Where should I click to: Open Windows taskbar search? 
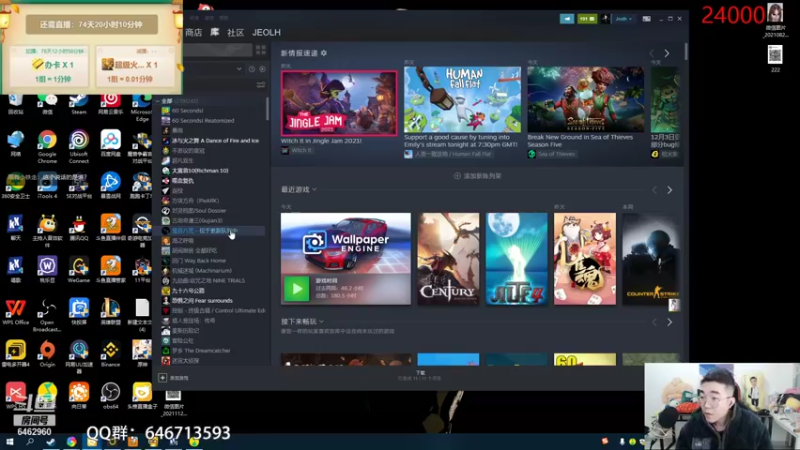click(x=30, y=442)
